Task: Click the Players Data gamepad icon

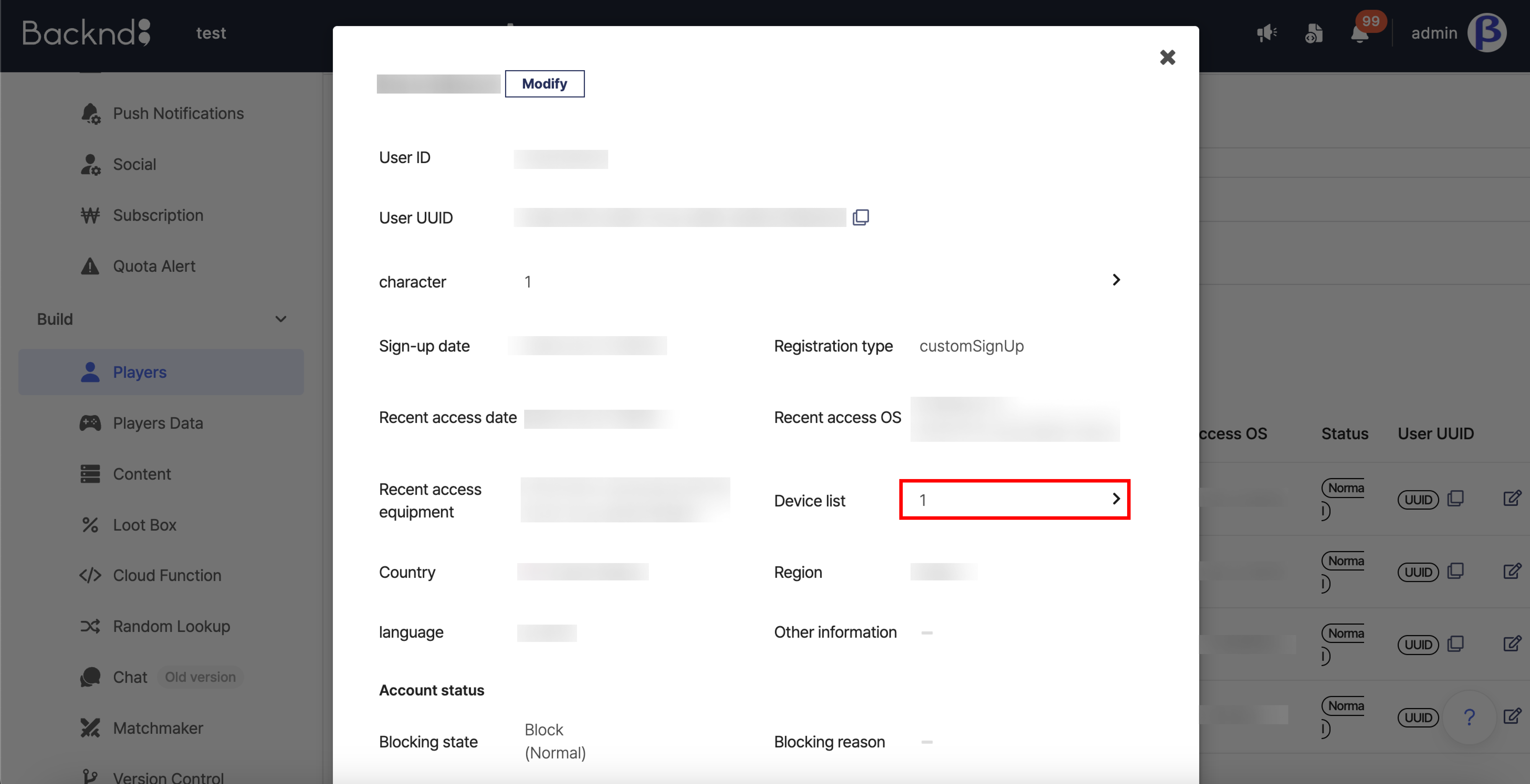Action: point(90,423)
